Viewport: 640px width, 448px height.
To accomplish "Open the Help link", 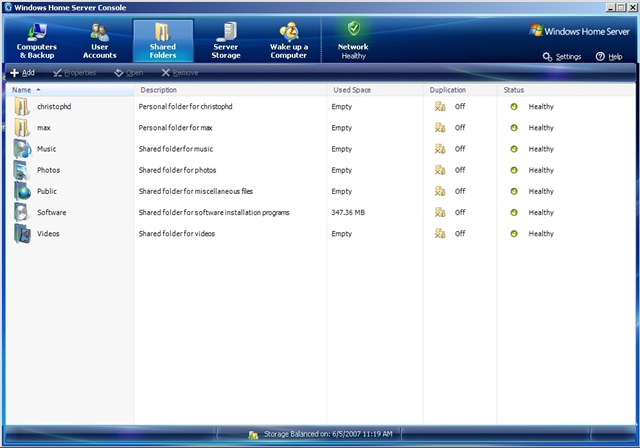I will (609, 57).
